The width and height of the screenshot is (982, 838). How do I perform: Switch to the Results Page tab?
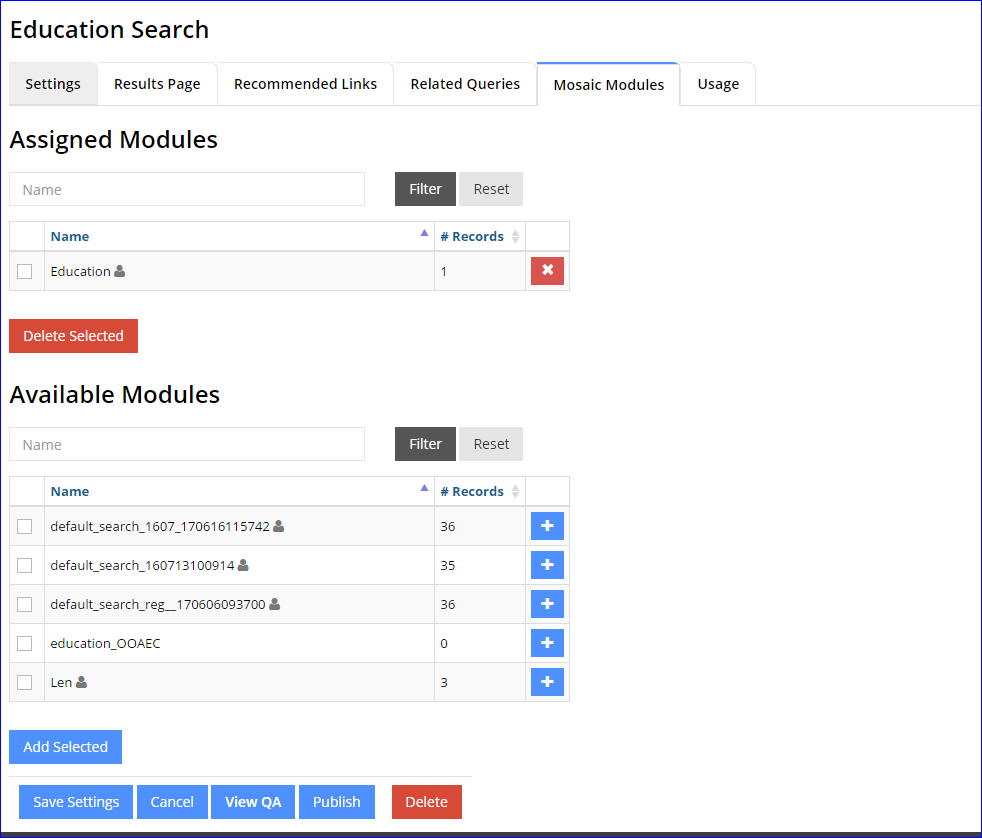pyautogui.click(x=157, y=84)
